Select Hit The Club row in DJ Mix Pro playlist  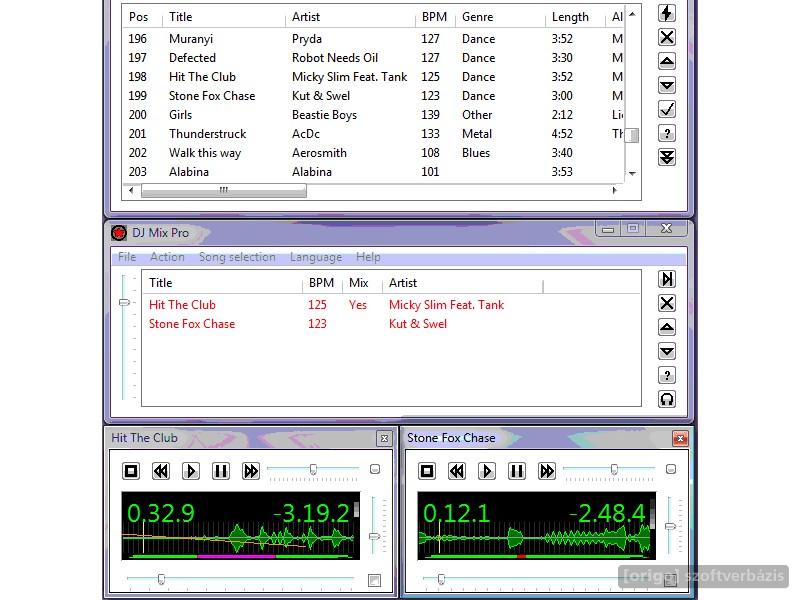click(x=391, y=305)
